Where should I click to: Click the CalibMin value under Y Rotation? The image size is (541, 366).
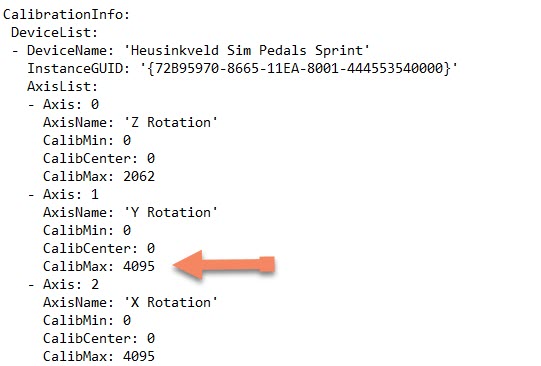tap(127, 230)
